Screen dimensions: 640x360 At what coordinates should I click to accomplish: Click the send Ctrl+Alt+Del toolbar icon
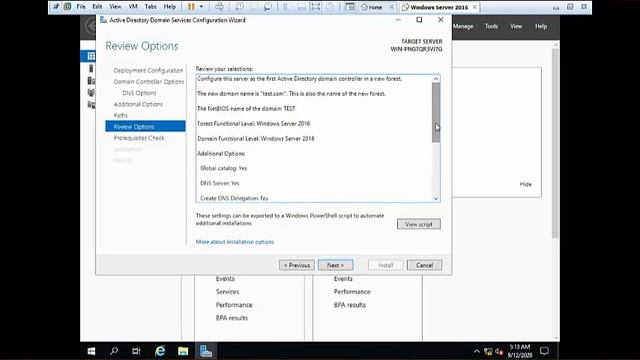click(x=219, y=7)
